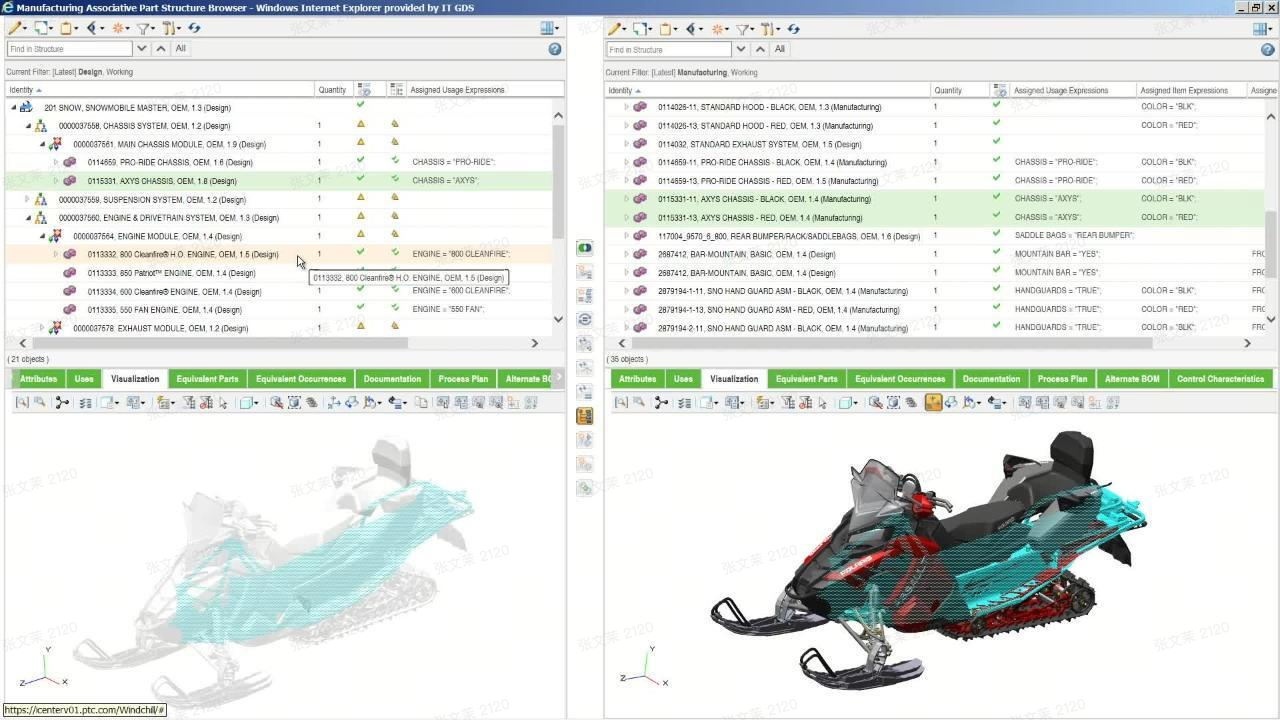Open the cube display mode dropdown in left viewer
The width and height of the screenshot is (1280, 720).
point(249,402)
